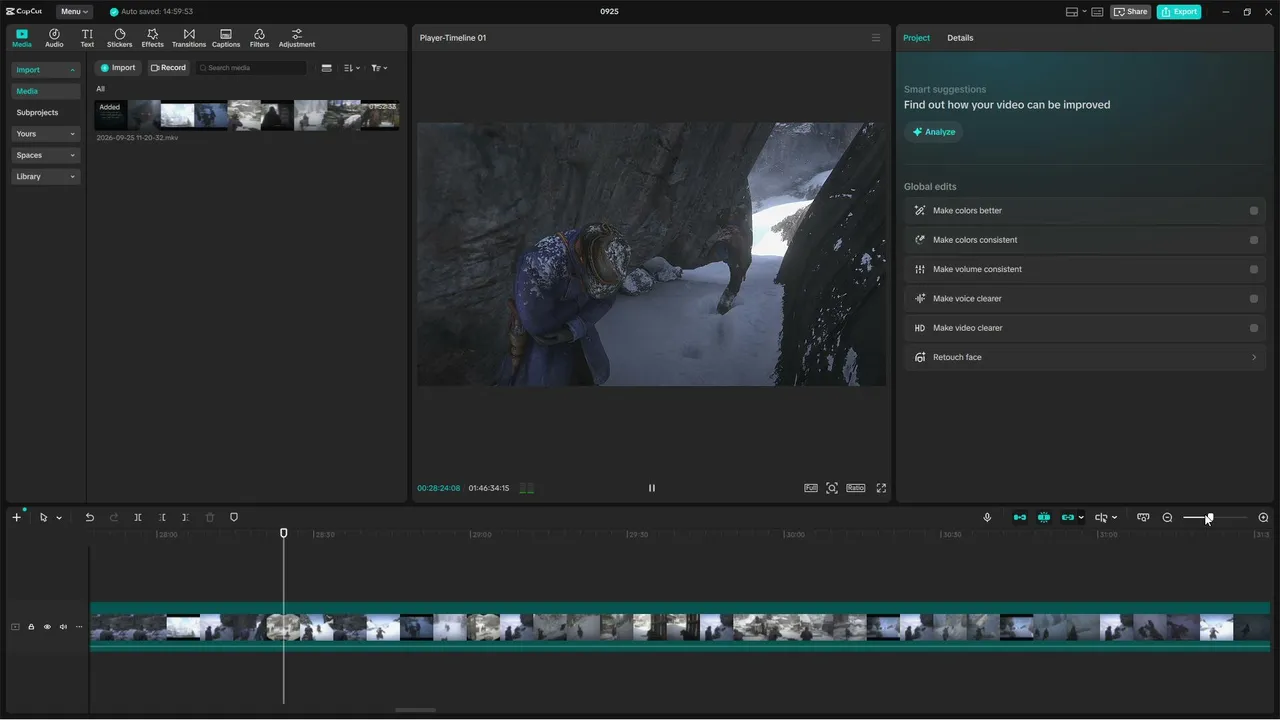Viewport: 1280px width, 720px height.
Task: Switch to the Details tab
Action: [960, 38]
